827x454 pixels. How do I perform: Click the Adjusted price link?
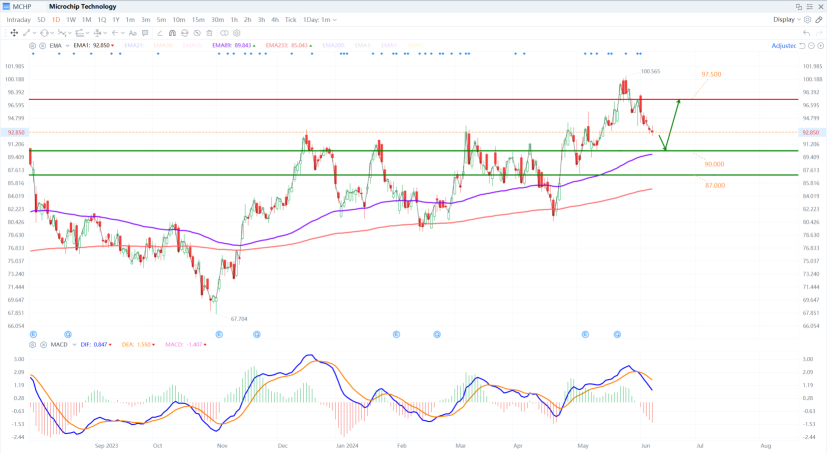coord(784,46)
